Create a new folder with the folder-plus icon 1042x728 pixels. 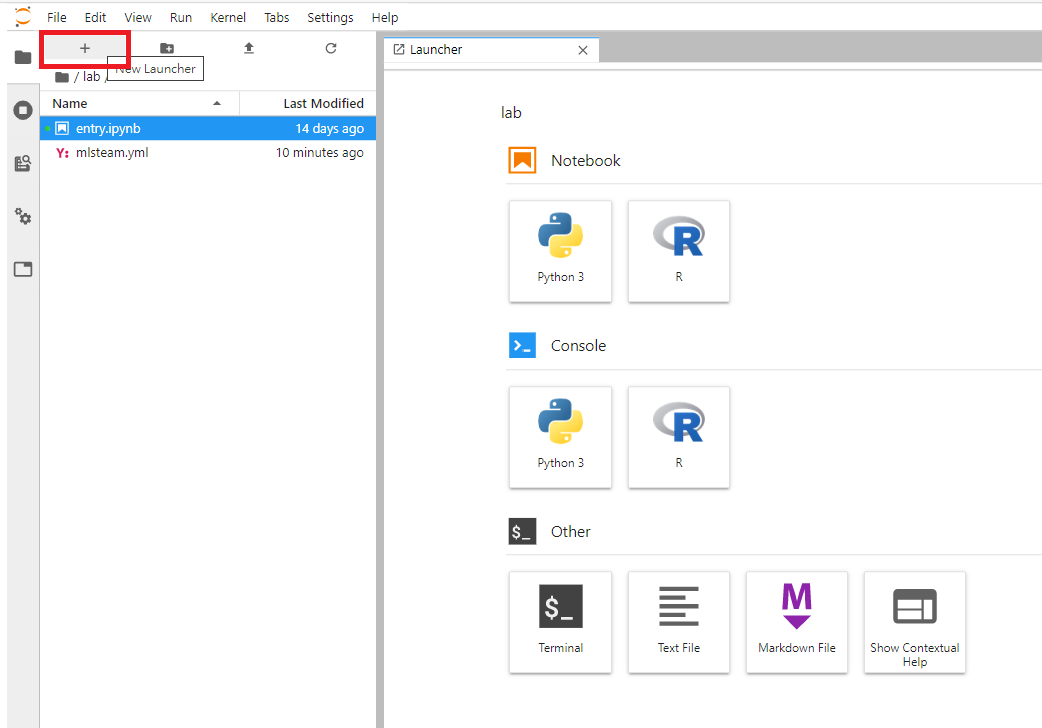[x=167, y=49]
